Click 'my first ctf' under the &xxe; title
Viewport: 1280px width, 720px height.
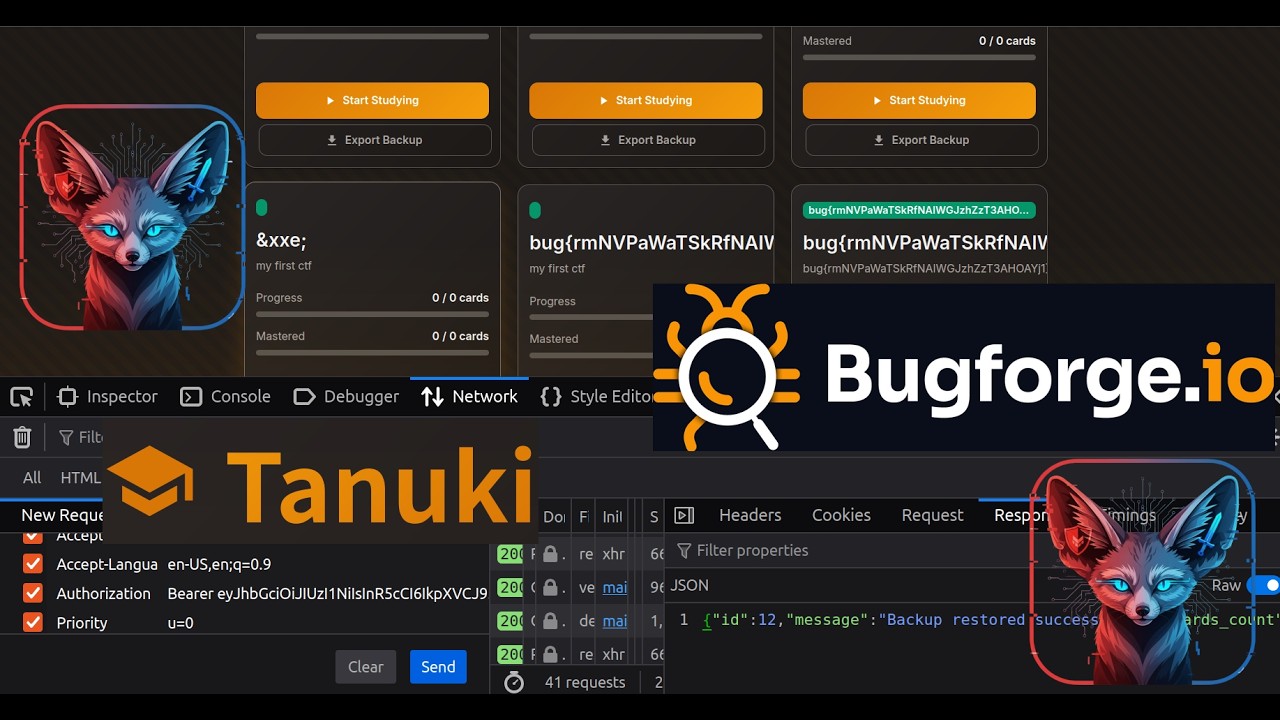tap(286, 266)
